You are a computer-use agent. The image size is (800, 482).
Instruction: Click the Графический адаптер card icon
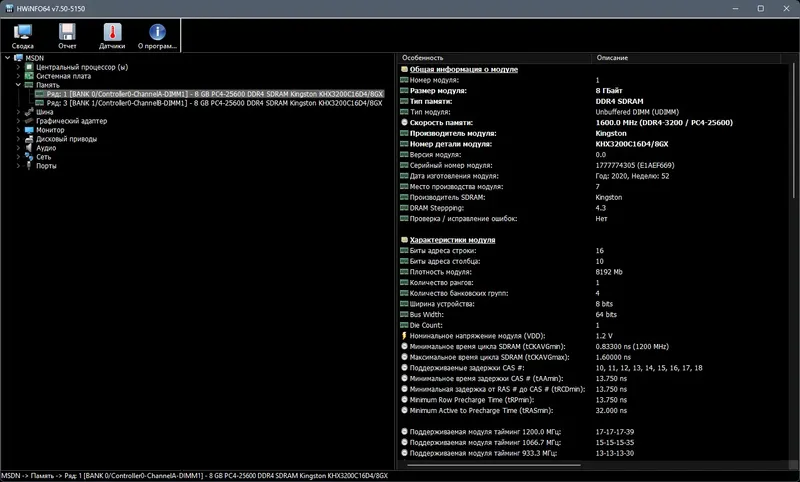[x=29, y=121]
